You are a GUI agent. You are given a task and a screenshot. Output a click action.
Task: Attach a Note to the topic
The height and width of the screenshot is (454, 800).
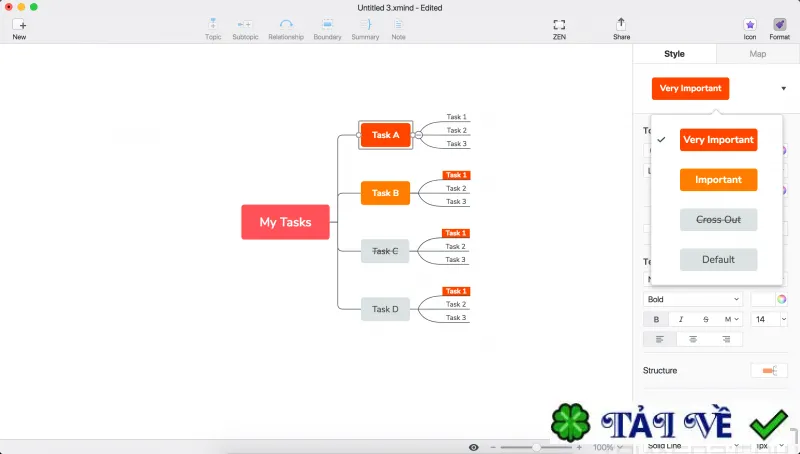(398, 29)
